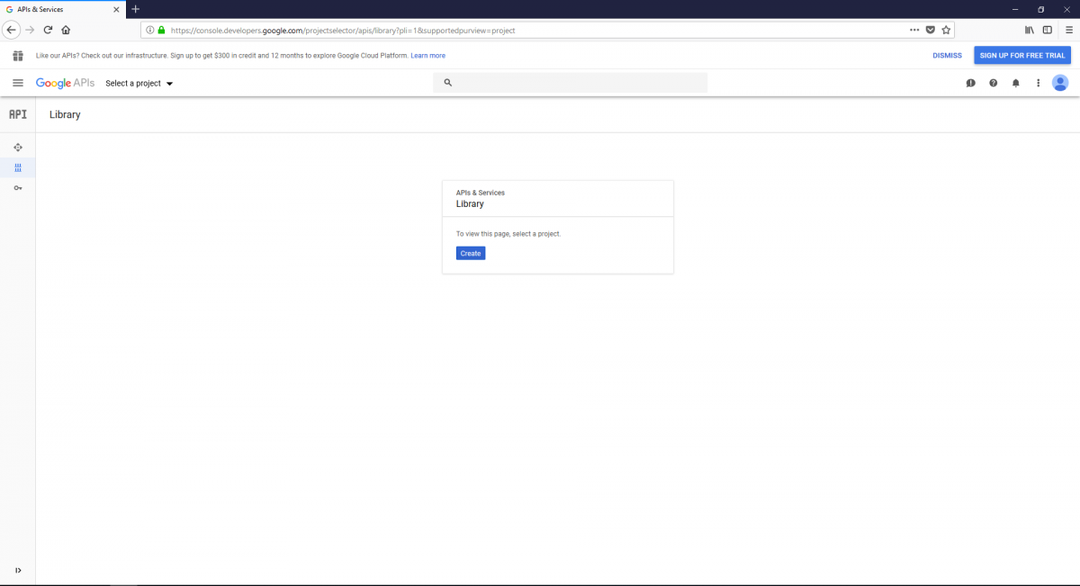Open the three-dot utilities menu
Image resolution: width=1080 pixels, height=586 pixels.
[1038, 83]
